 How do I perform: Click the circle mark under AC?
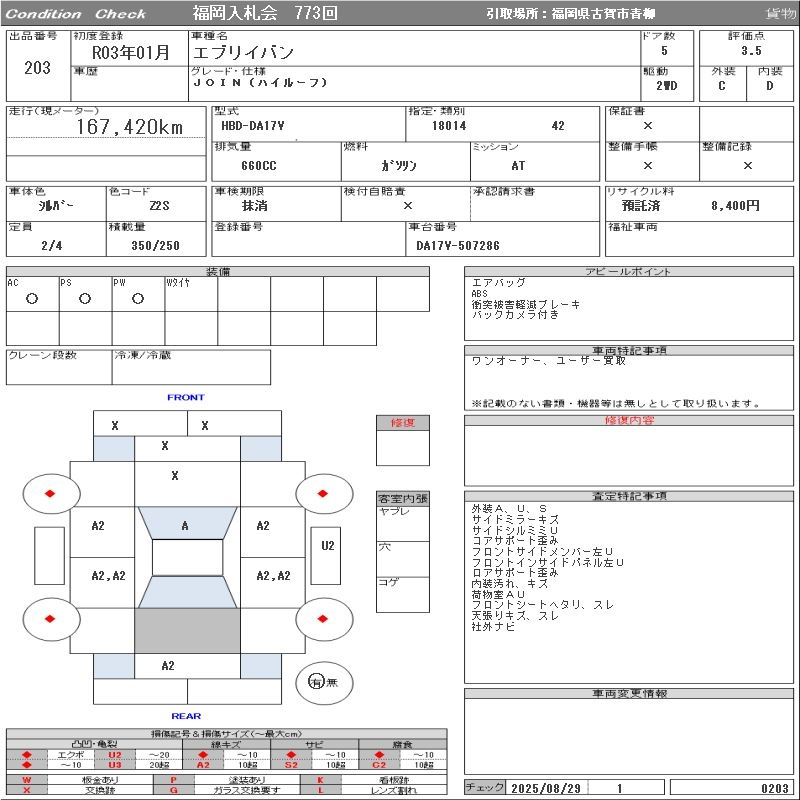pyautogui.click(x=32, y=298)
